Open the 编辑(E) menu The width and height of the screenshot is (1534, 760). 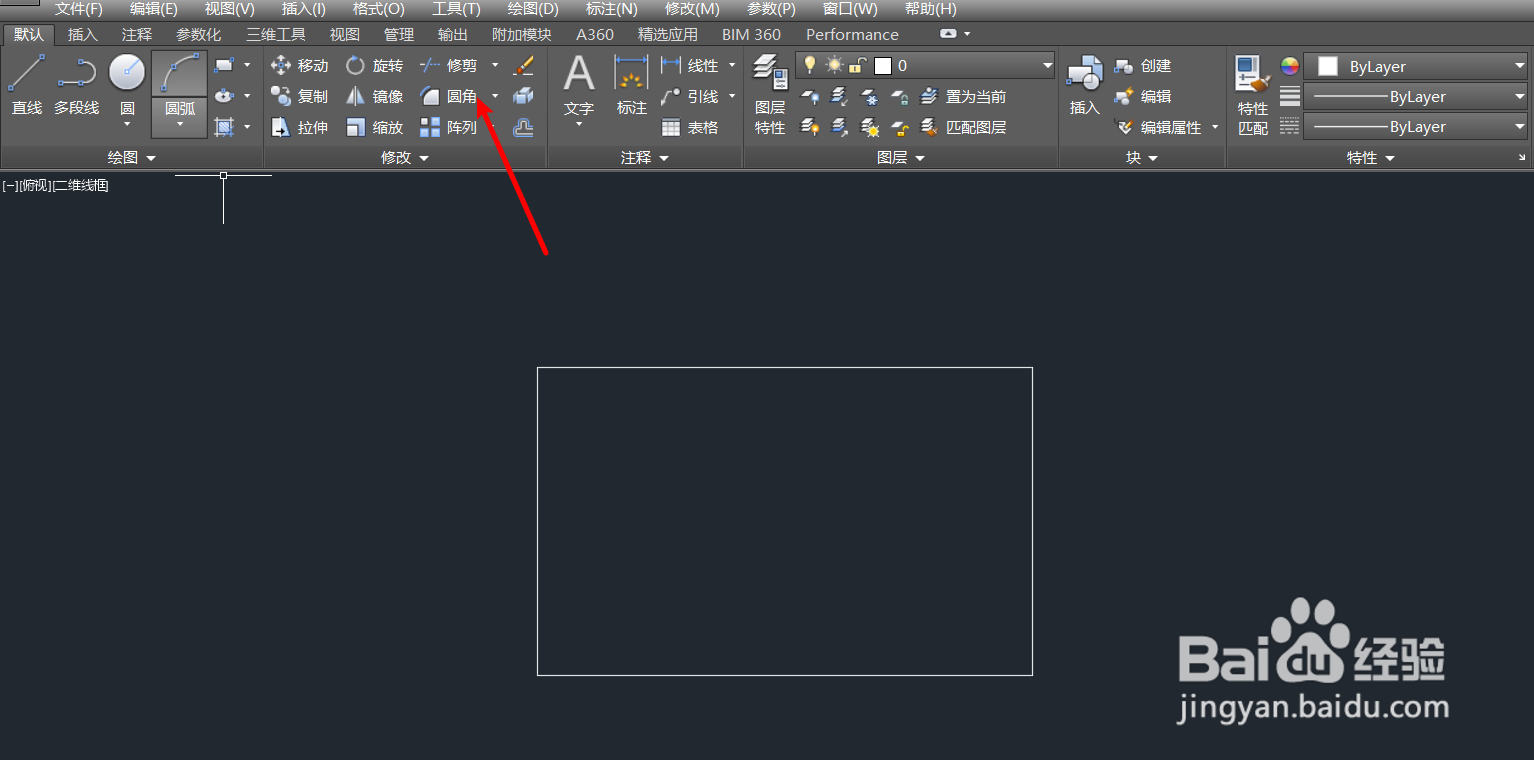click(154, 9)
